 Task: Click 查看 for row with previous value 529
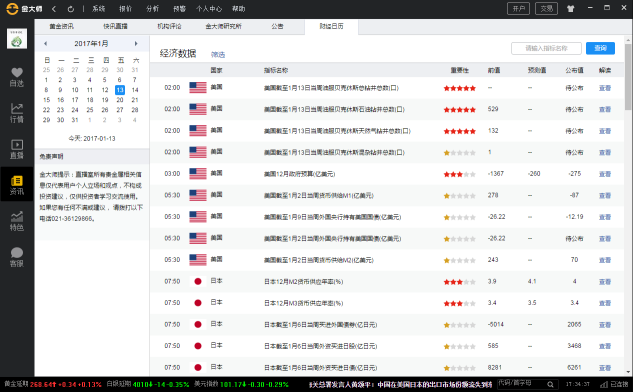click(605, 109)
